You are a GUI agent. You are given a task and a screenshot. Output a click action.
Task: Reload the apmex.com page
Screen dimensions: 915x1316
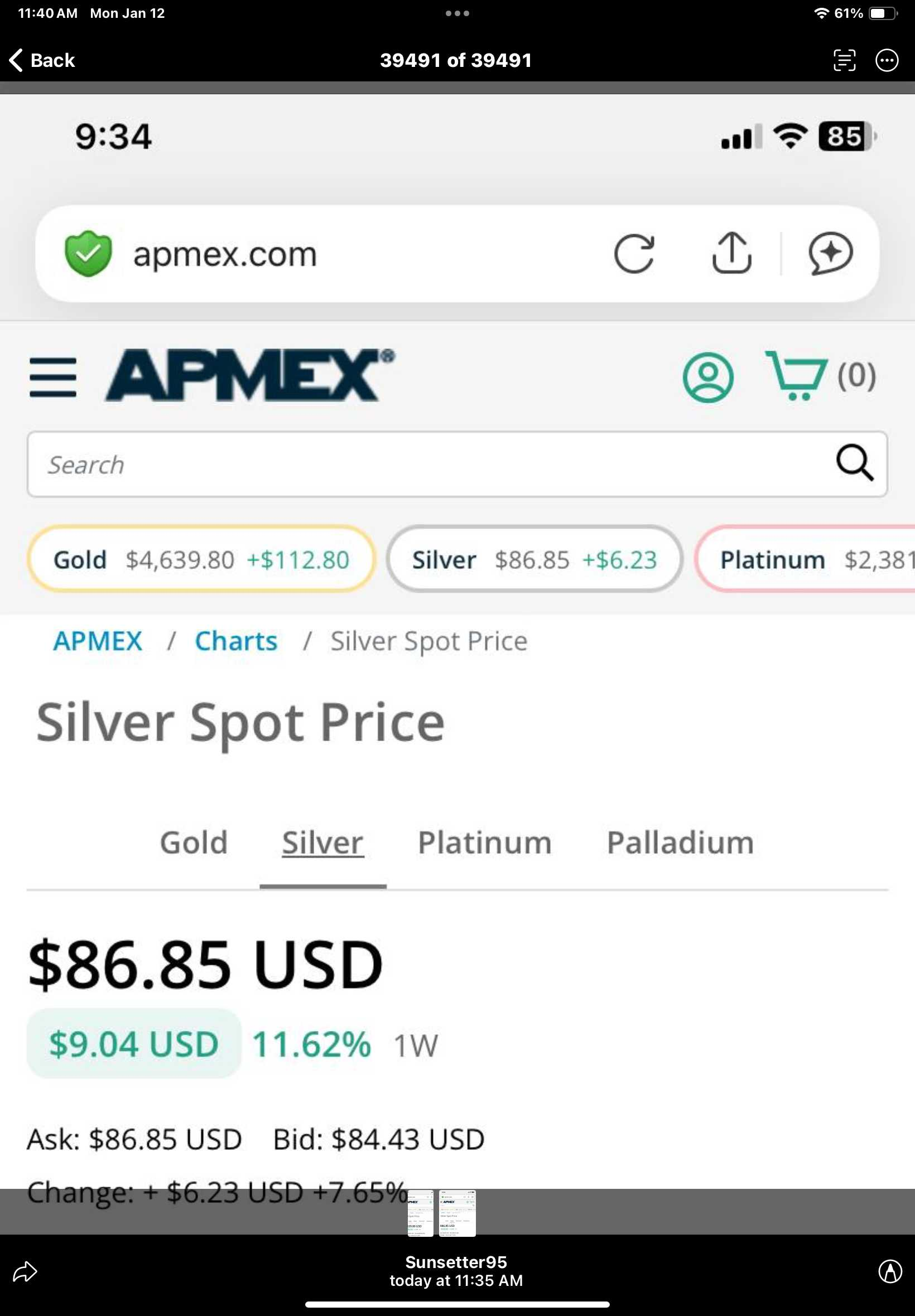(633, 253)
